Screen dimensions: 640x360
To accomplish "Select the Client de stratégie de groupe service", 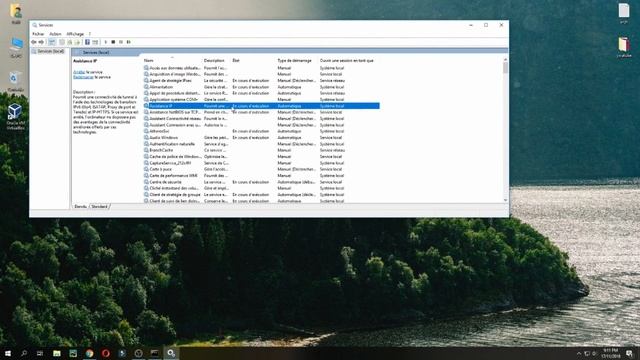I will (x=175, y=195).
